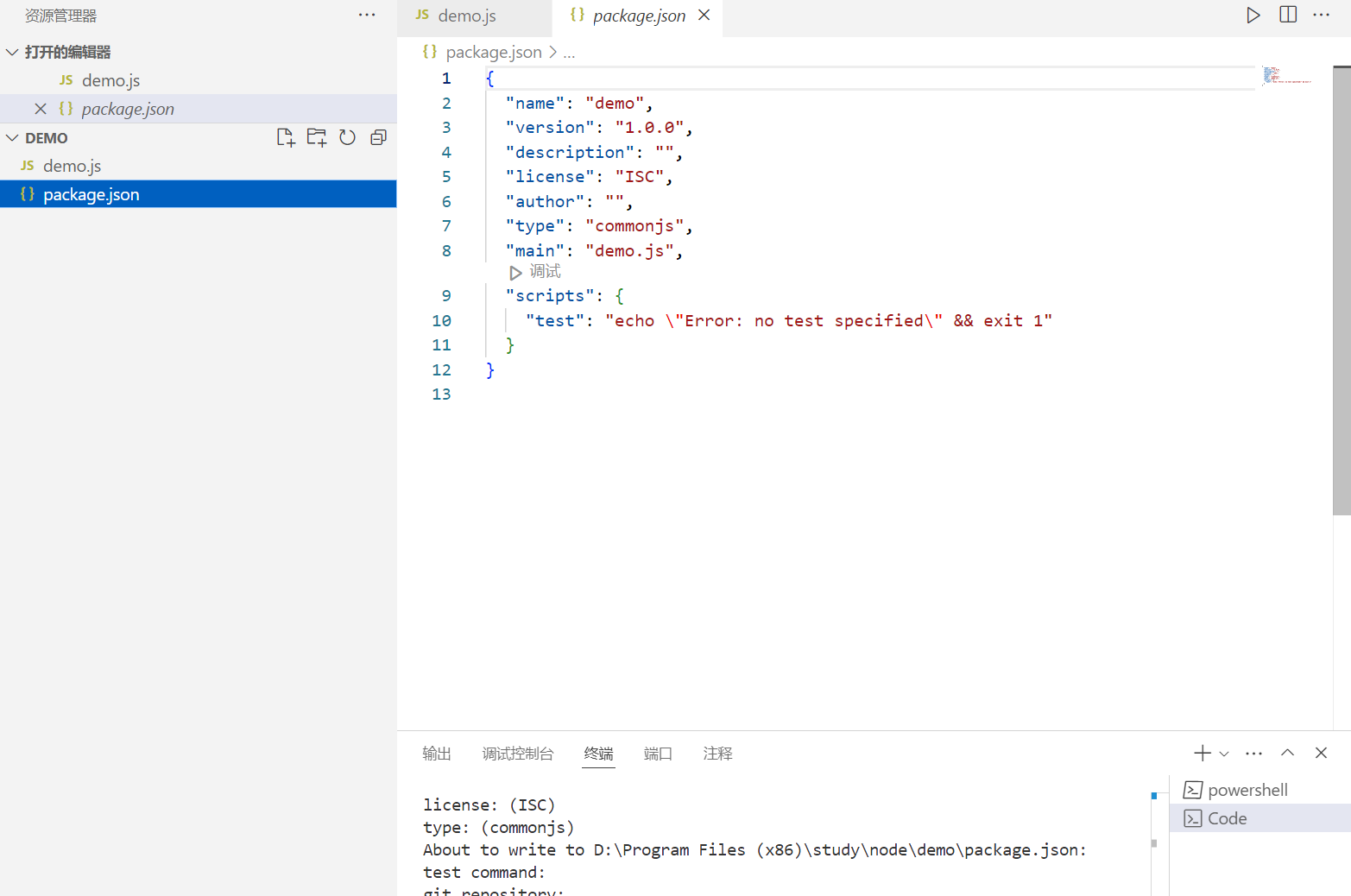Viewport: 1351px width, 896px height.
Task: Switch to the 终端 panel tab
Action: click(598, 754)
